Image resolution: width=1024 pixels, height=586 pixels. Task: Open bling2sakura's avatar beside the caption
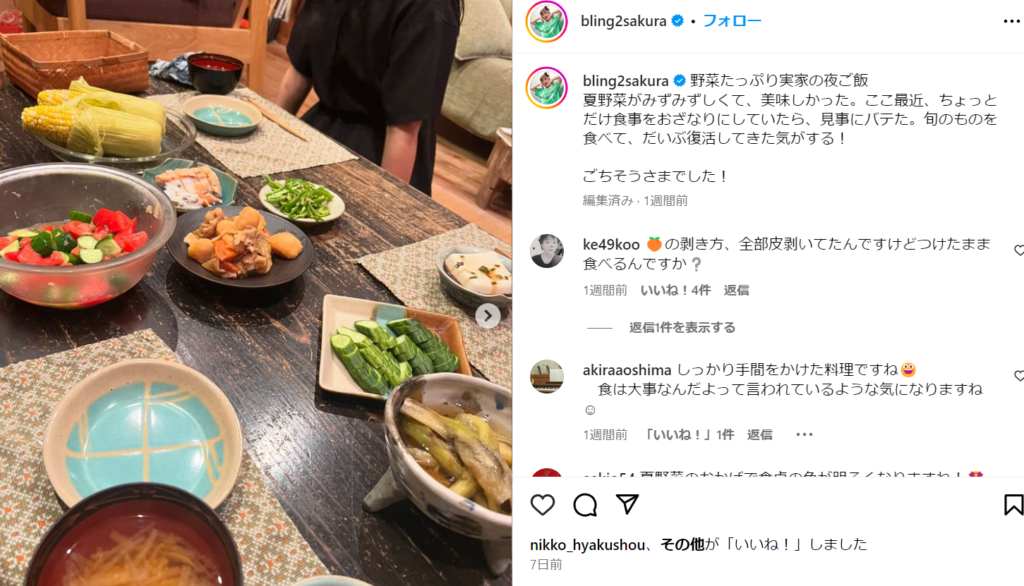[x=547, y=88]
